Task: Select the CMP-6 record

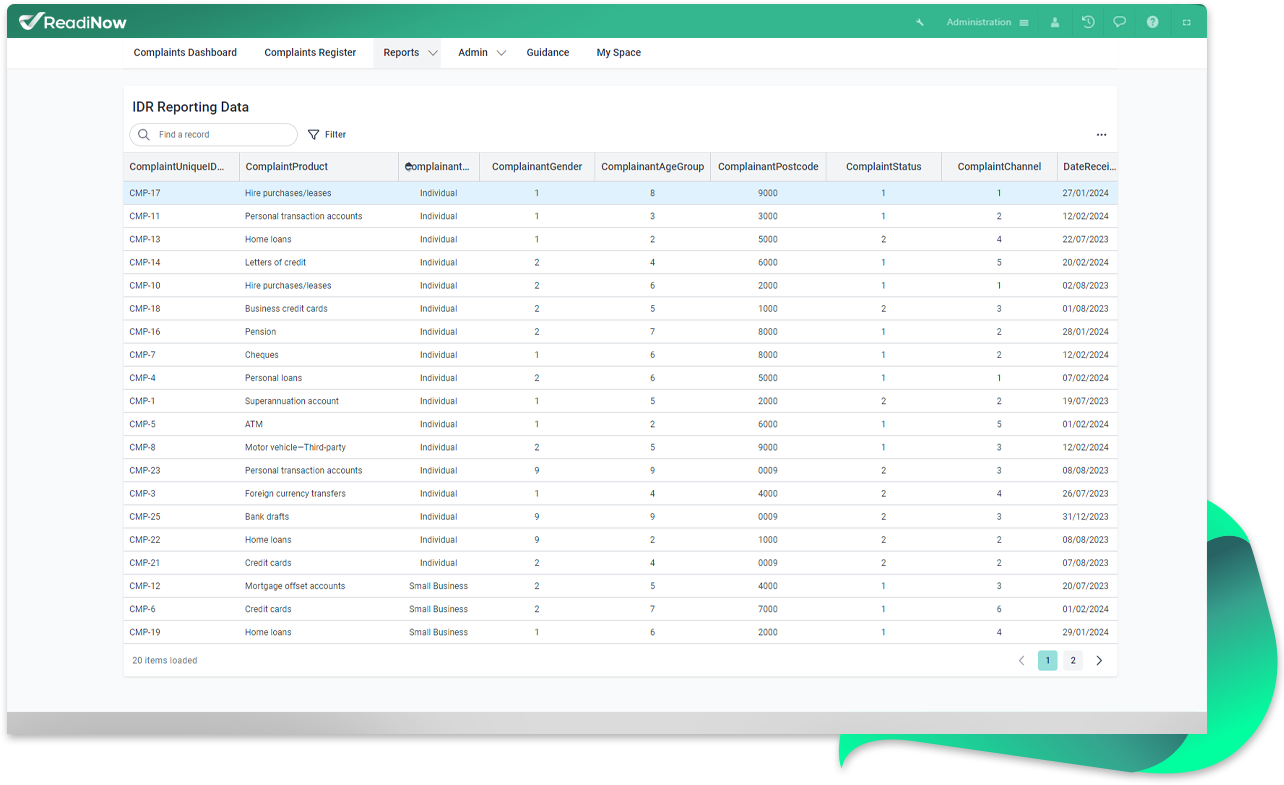Action: [620, 609]
